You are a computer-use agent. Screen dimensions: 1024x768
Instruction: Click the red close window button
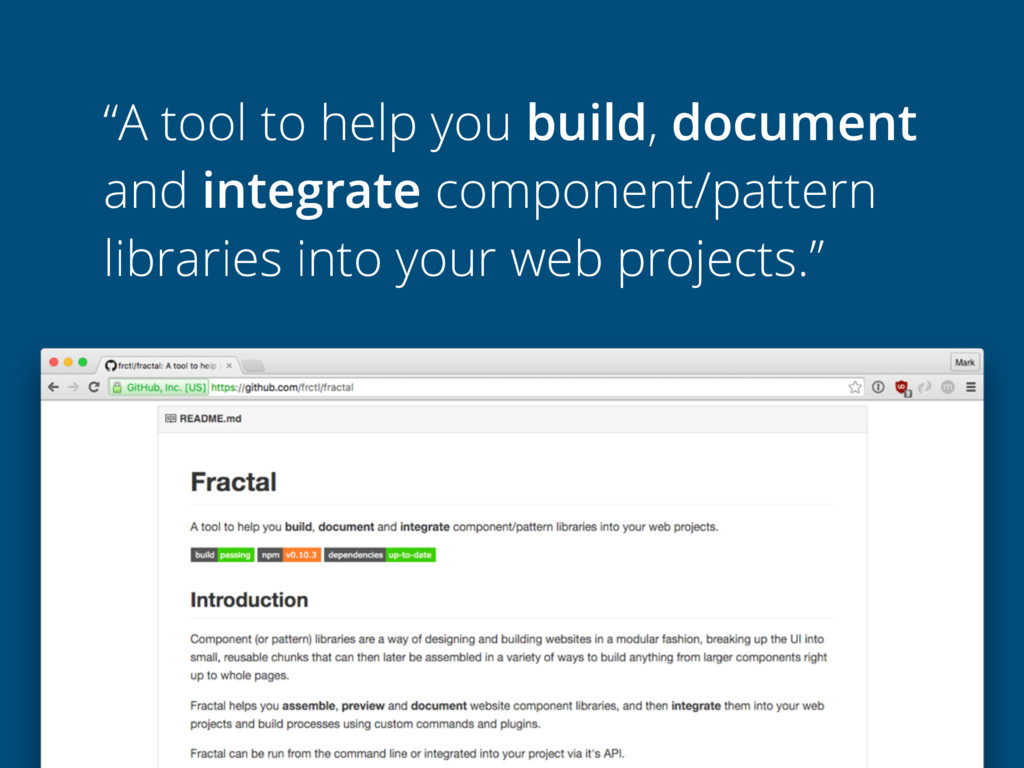pyautogui.click(x=54, y=362)
